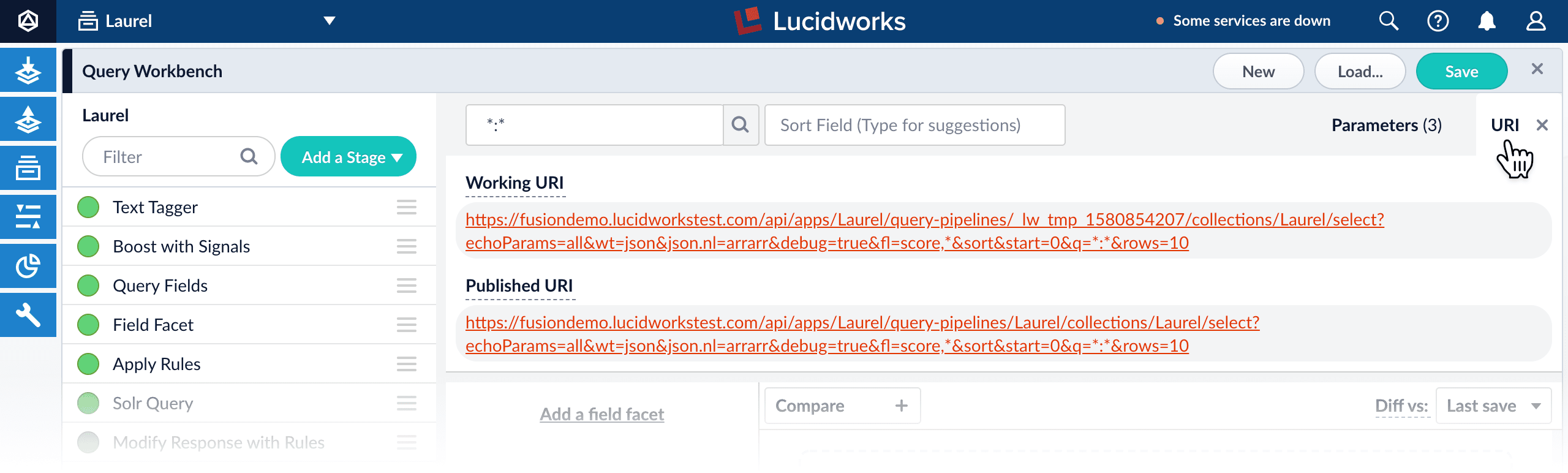Image resolution: width=1568 pixels, height=473 pixels.
Task: Toggle the Field Facet stage indicator
Action: click(x=88, y=324)
